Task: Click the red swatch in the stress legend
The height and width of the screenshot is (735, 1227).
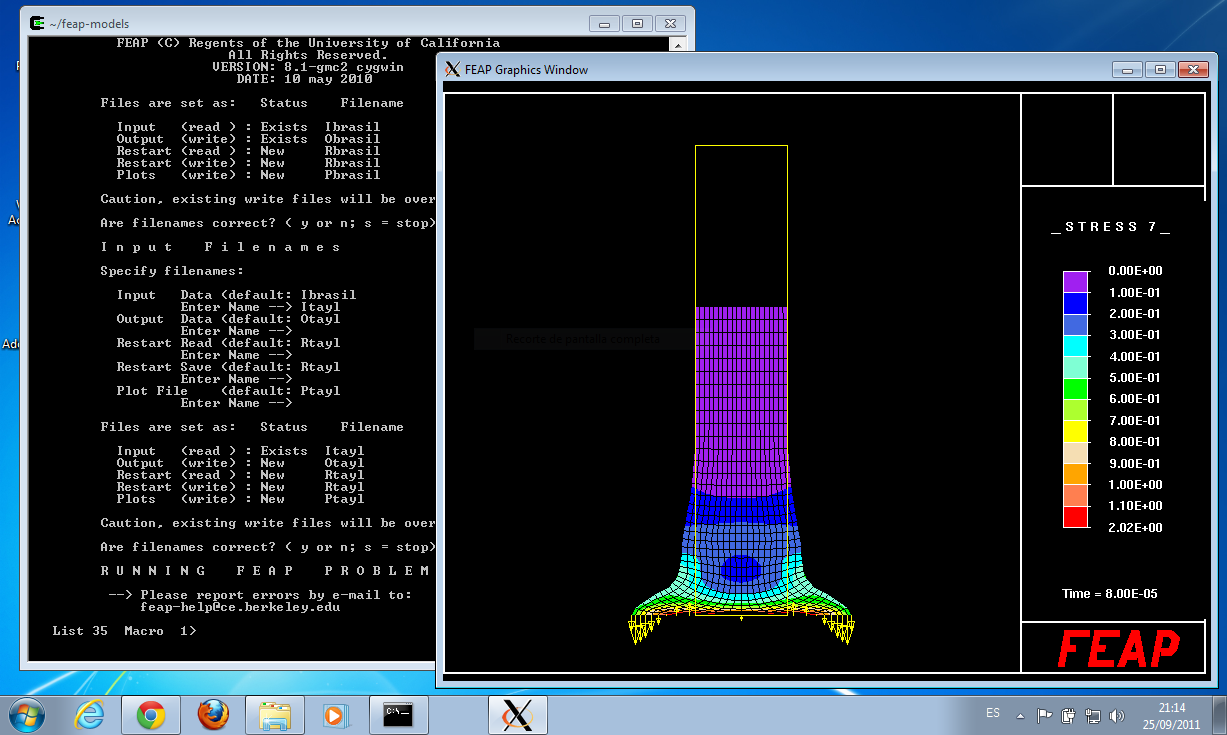Action: [x=1075, y=517]
